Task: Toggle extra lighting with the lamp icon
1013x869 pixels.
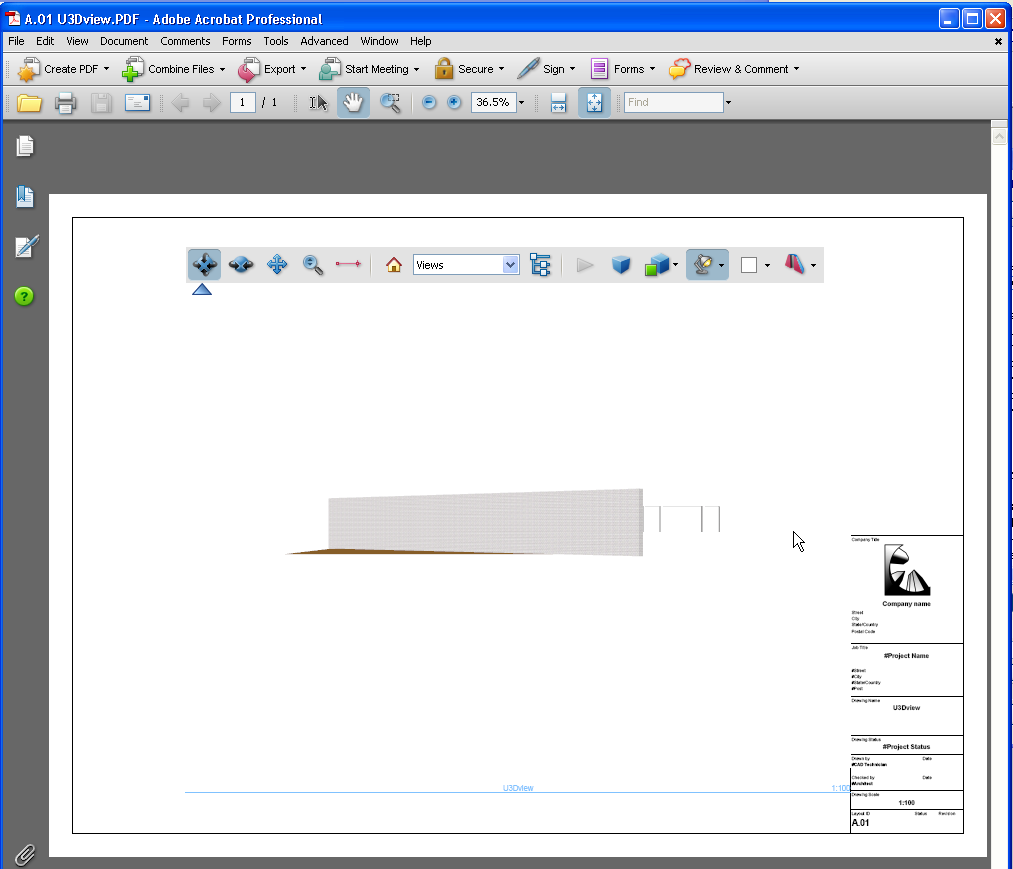Action: (x=703, y=264)
